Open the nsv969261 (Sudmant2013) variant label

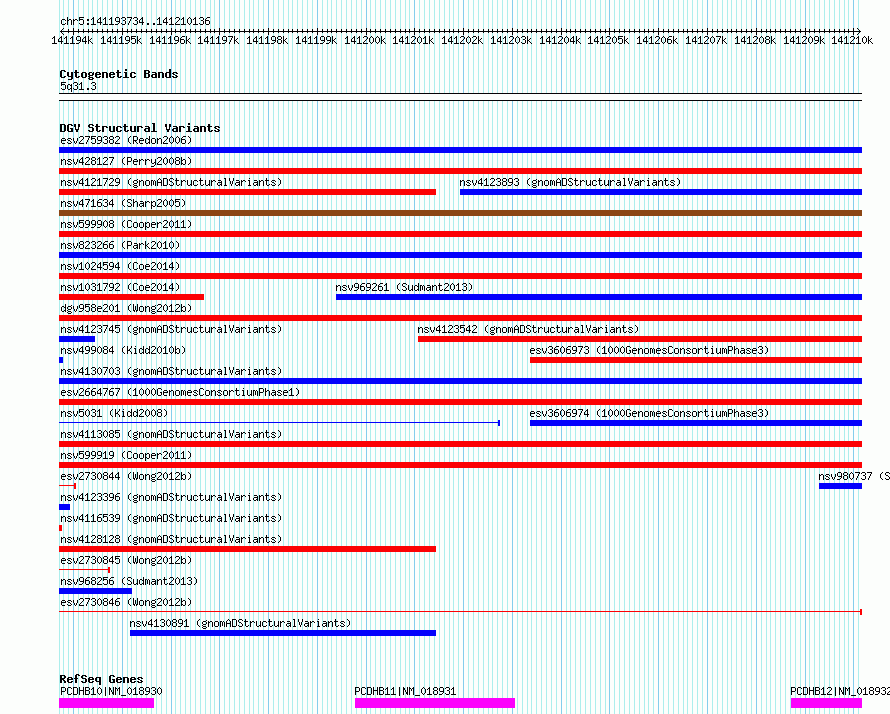pyautogui.click(x=404, y=287)
